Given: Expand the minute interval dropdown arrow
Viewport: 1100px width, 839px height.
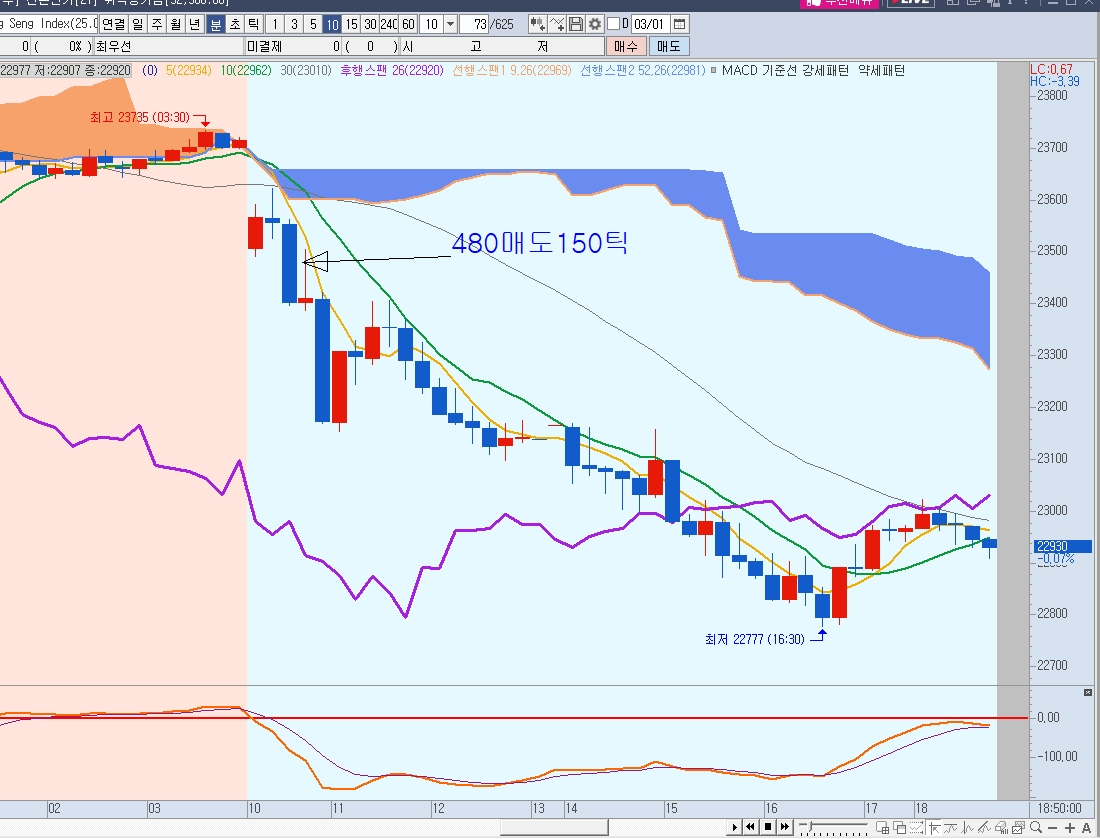Looking at the screenshot, I should (x=449, y=24).
